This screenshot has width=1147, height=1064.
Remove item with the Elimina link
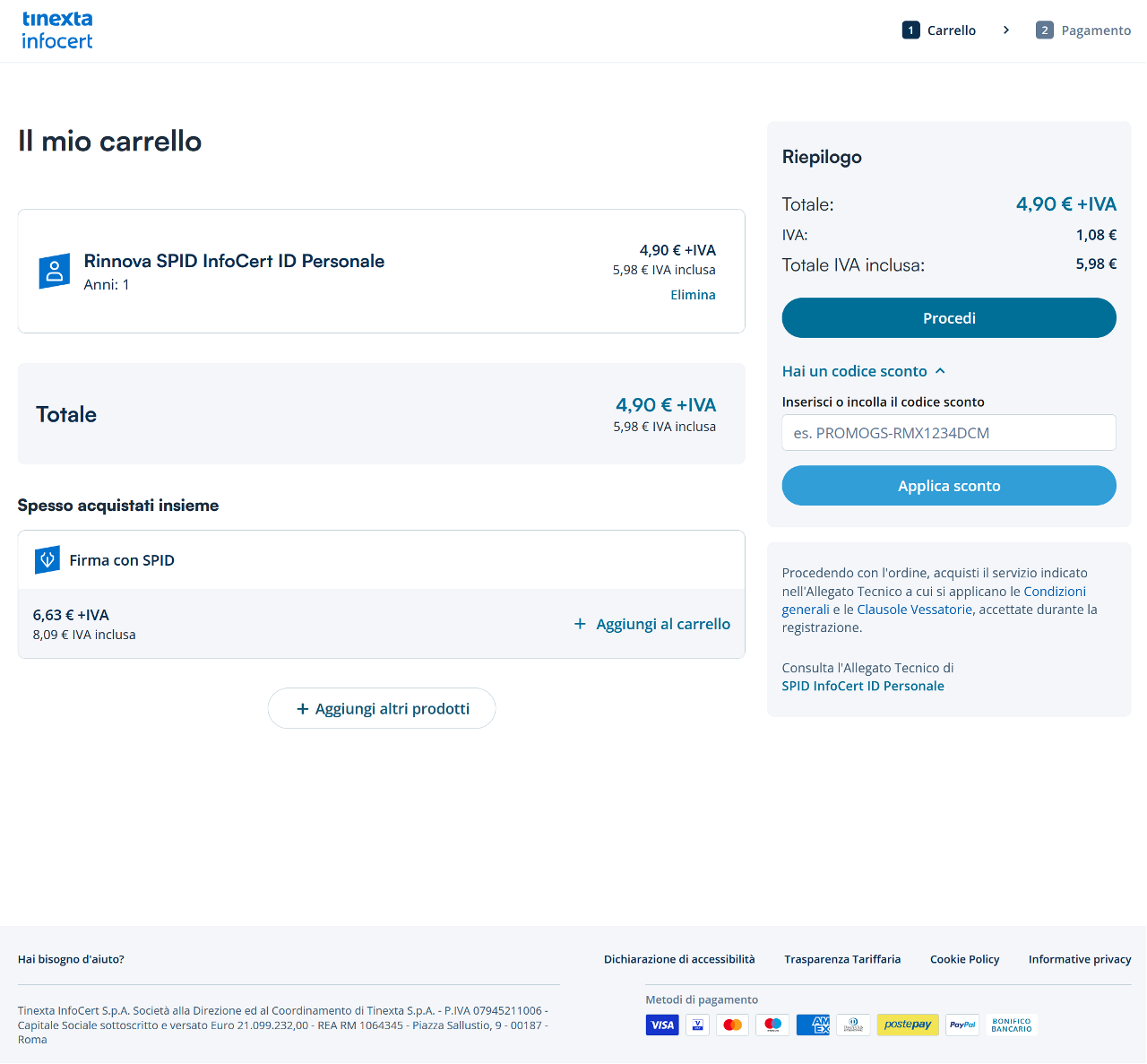693,295
